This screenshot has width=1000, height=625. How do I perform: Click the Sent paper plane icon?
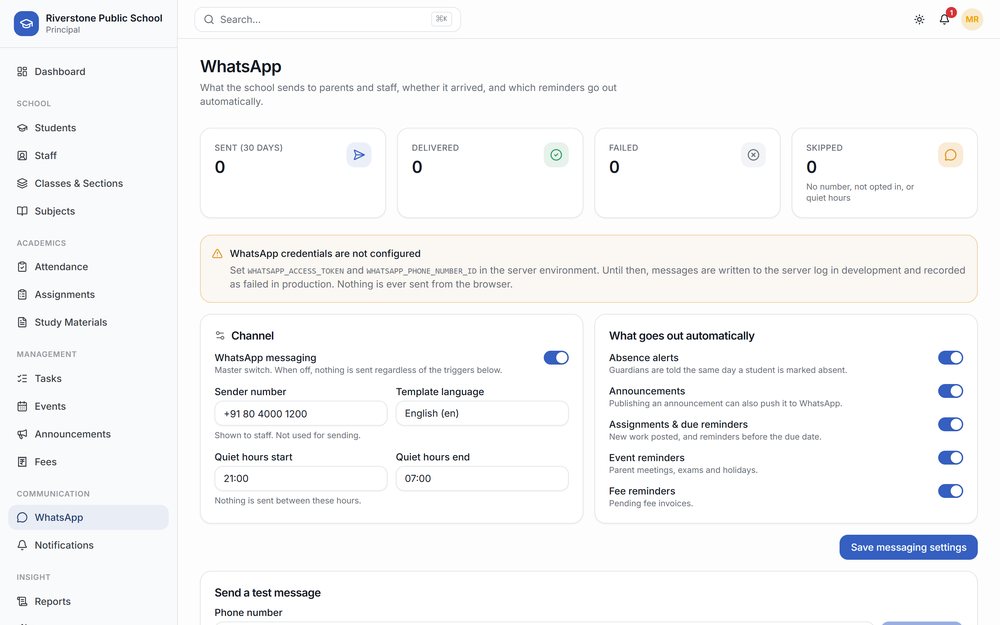click(x=359, y=155)
